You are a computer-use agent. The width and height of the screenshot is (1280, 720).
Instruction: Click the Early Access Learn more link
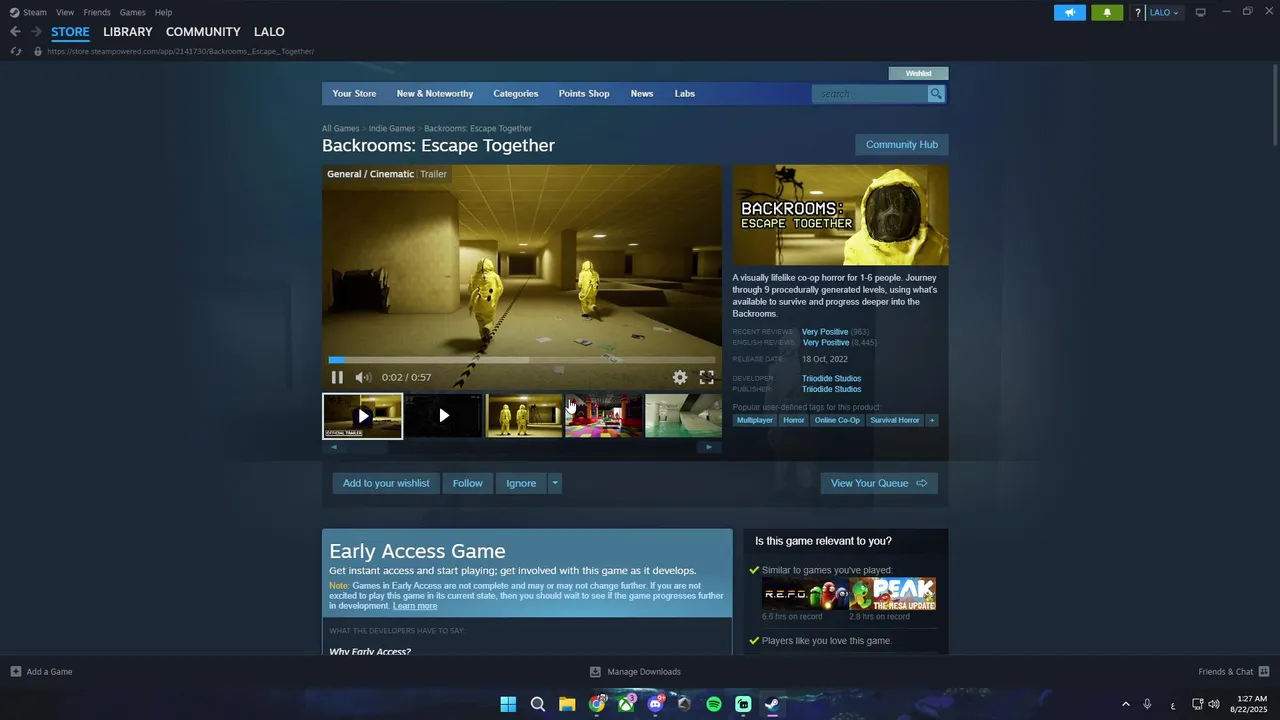coord(415,606)
